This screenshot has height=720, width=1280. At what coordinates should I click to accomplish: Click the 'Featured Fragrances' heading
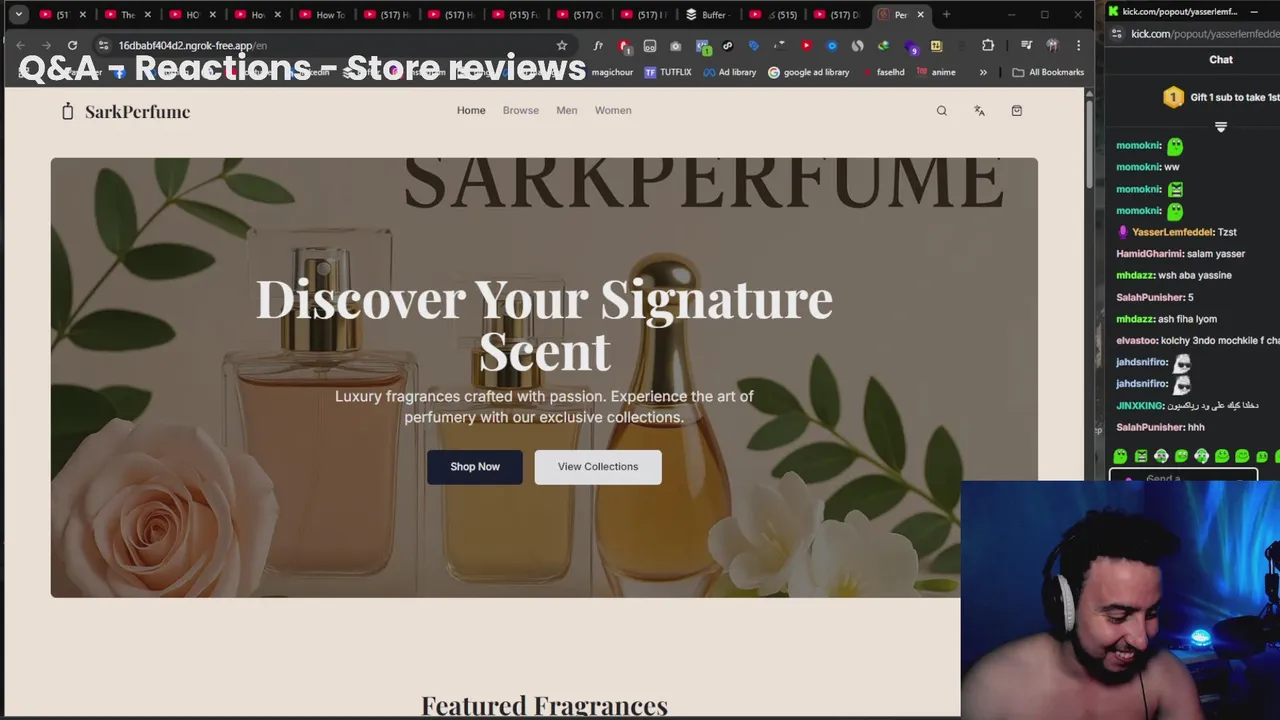tap(544, 706)
